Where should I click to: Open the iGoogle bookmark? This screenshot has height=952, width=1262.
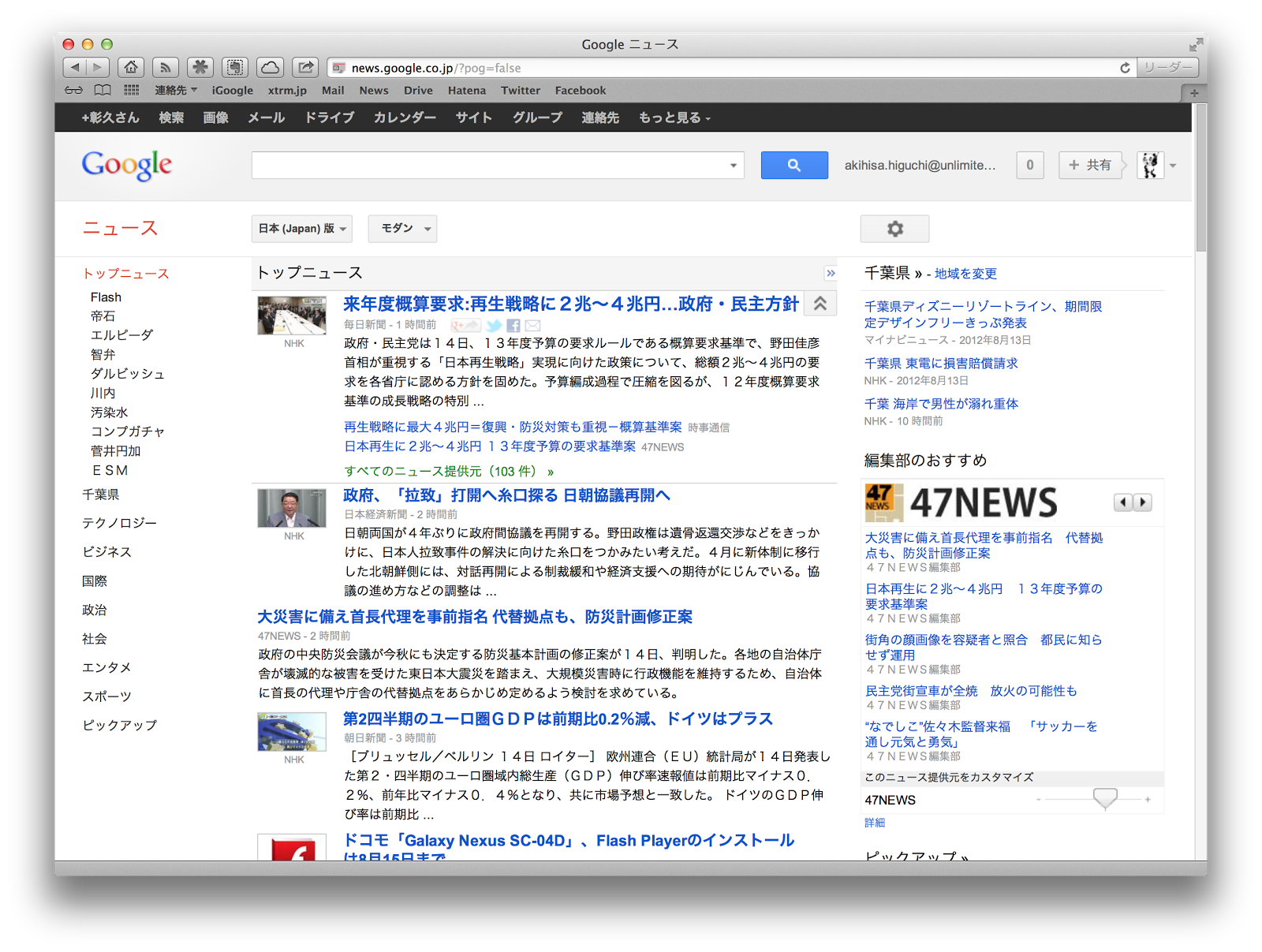[233, 91]
